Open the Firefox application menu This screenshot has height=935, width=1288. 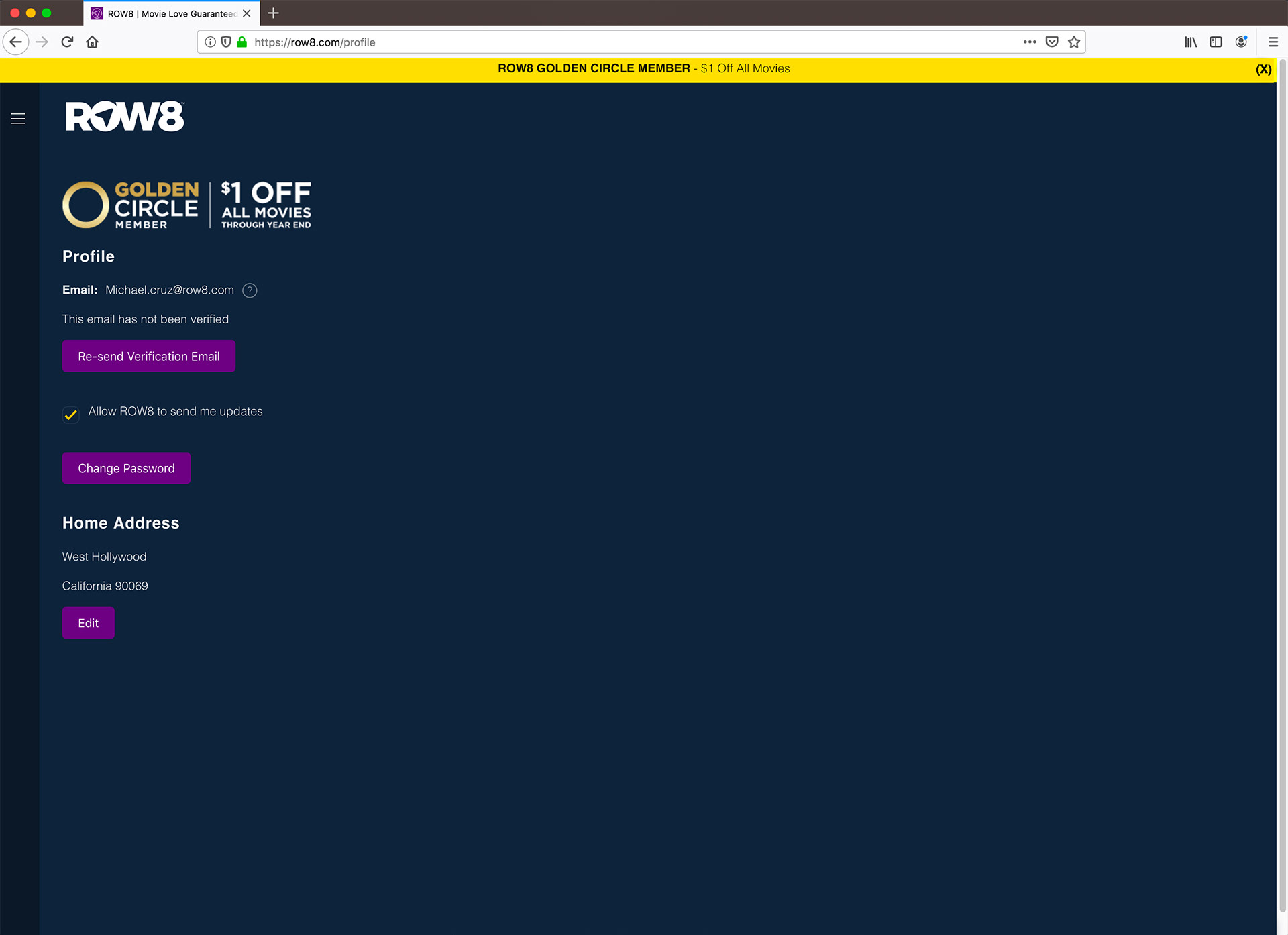click(x=1273, y=42)
